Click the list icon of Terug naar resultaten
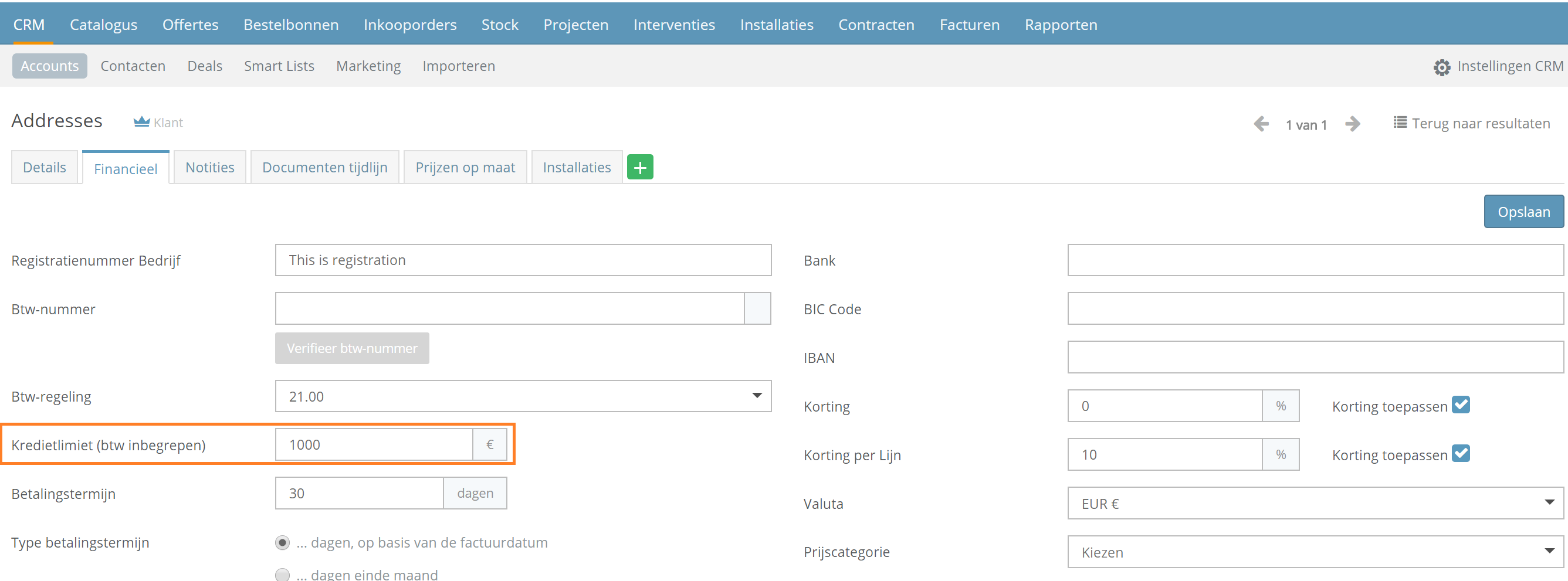1568x581 pixels. pos(1400,123)
